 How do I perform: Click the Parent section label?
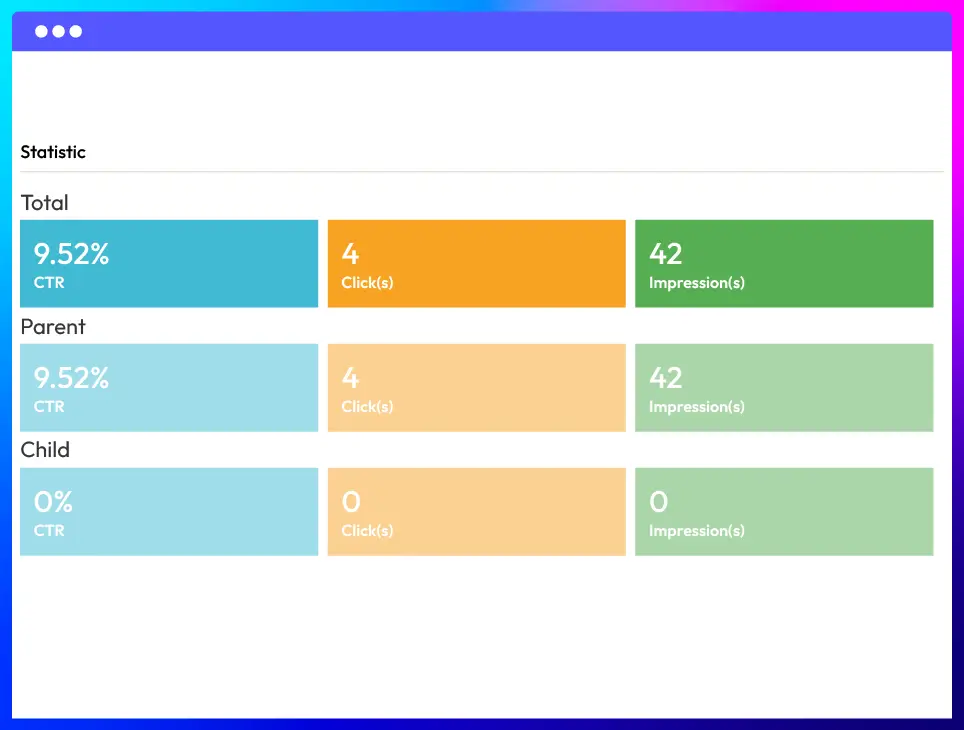coord(53,327)
